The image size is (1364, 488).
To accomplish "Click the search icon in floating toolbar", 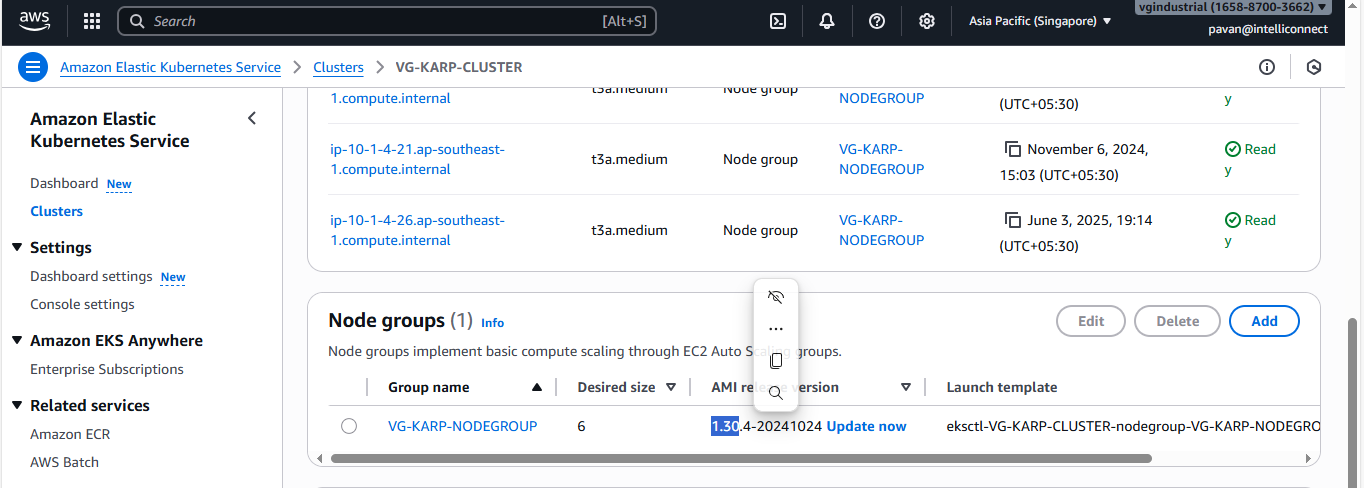I will coord(775,393).
